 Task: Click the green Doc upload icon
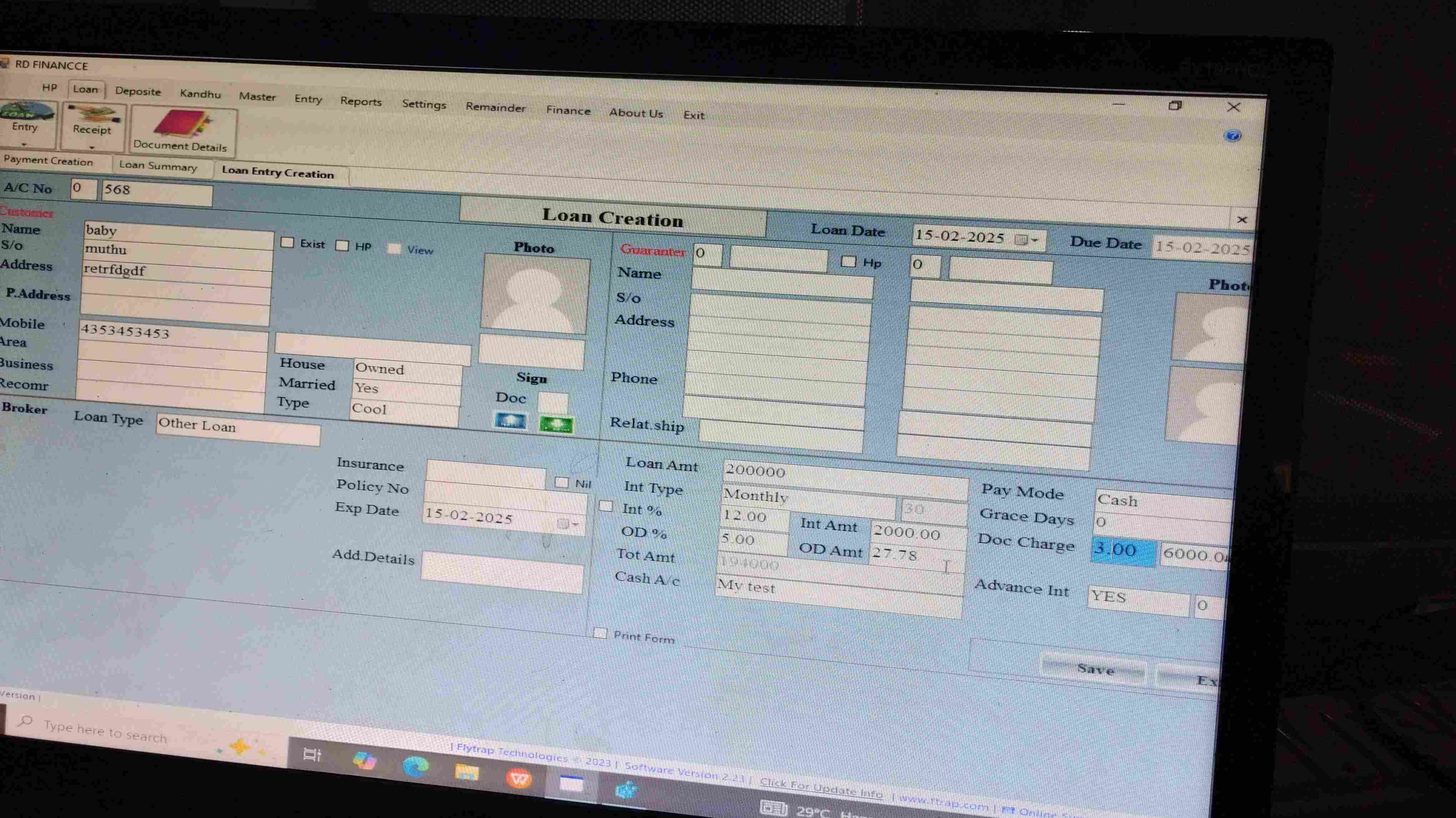[556, 425]
